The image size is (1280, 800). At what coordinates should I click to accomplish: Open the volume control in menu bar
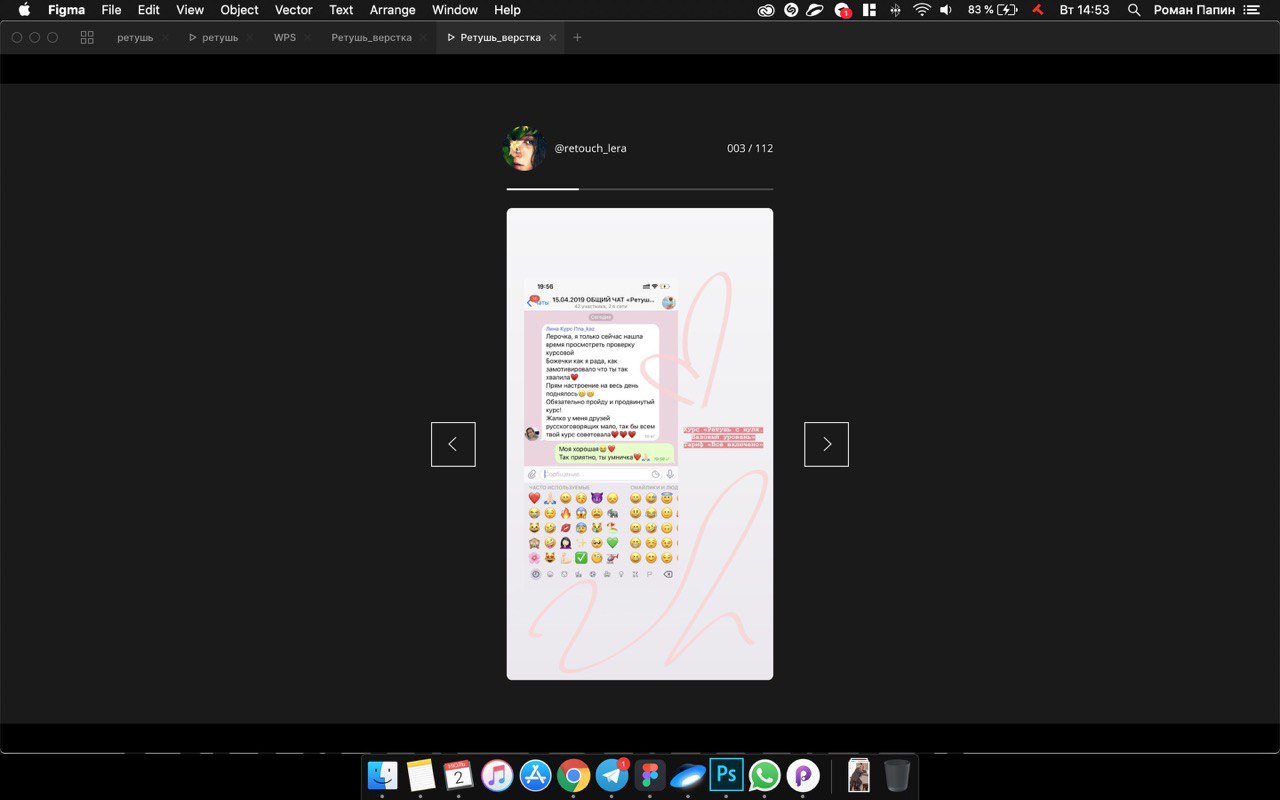[x=946, y=10]
